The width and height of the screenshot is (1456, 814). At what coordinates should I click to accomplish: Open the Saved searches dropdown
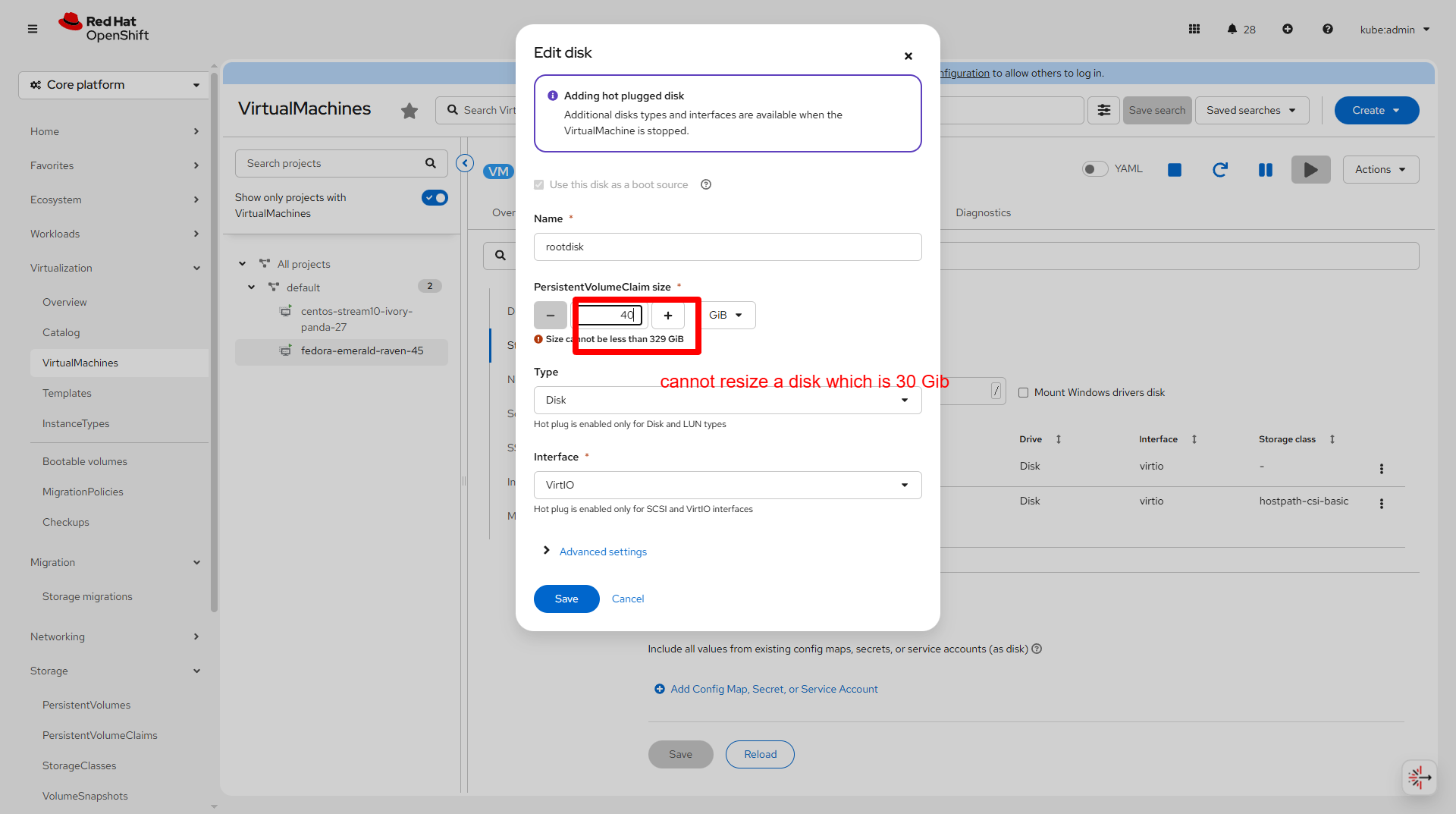(1252, 110)
